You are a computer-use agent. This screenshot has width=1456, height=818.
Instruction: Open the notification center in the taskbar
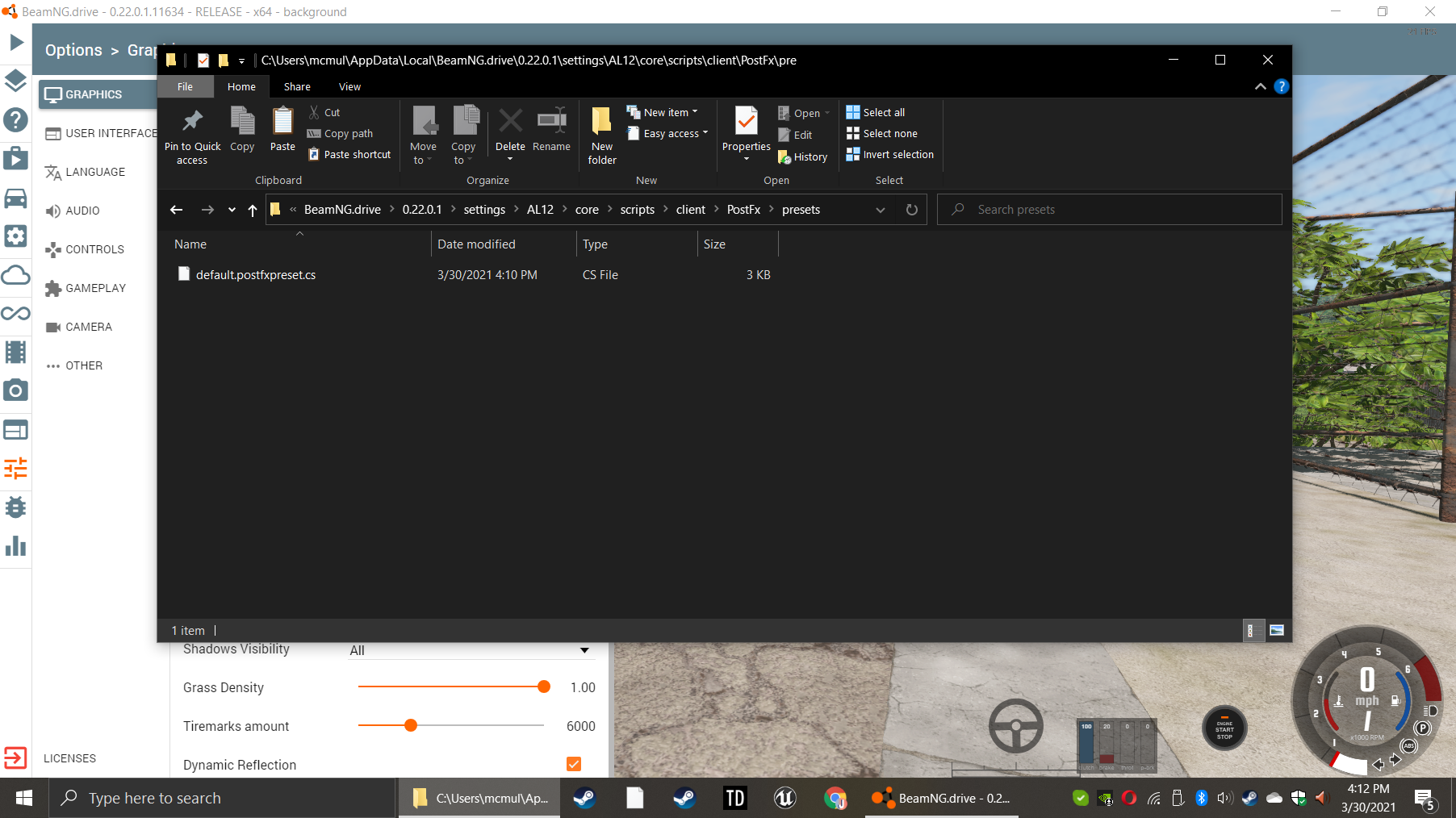(1425, 799)
